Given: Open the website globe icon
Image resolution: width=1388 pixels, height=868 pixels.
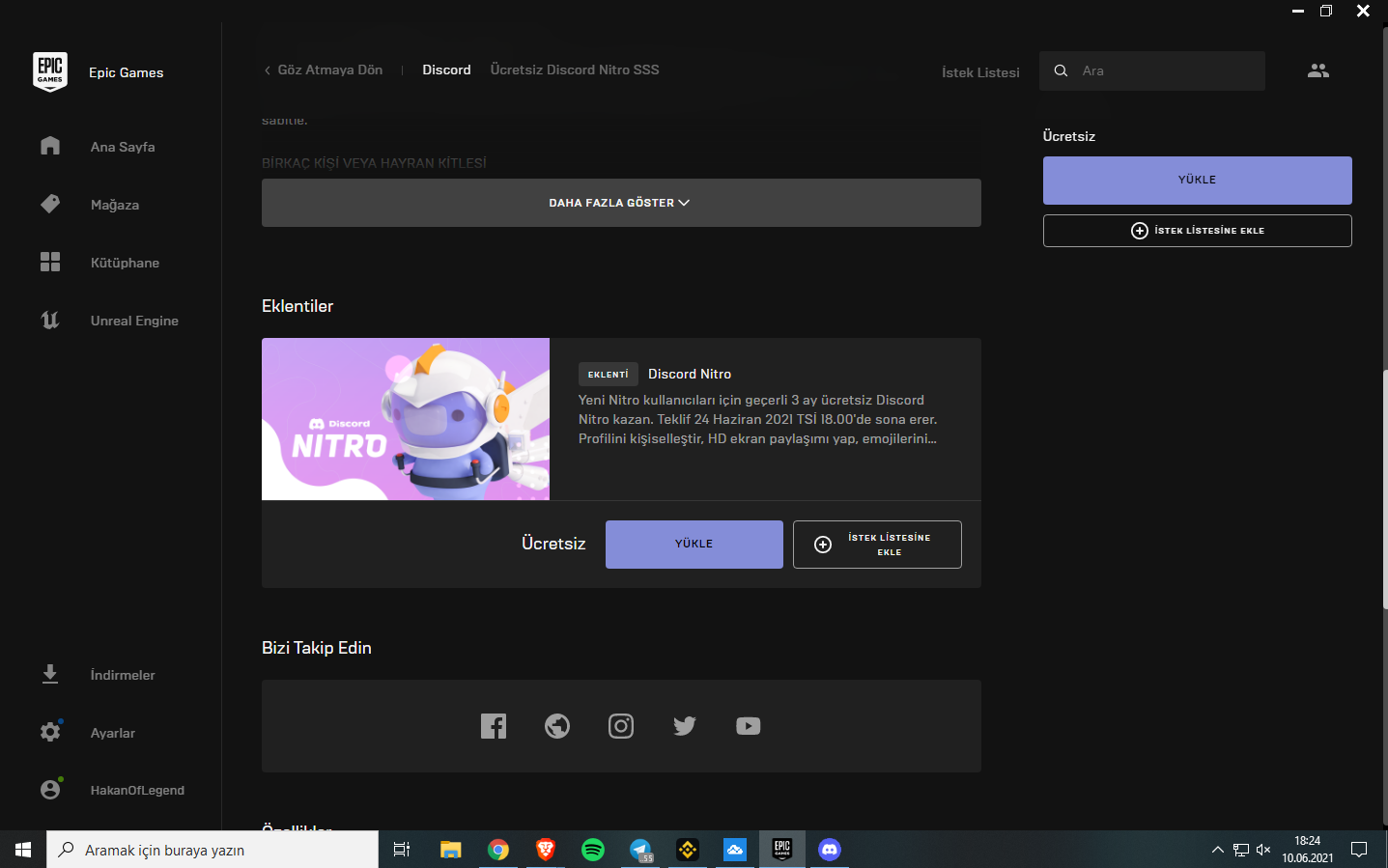Looking at the screenshot, I should pos(557,726).
